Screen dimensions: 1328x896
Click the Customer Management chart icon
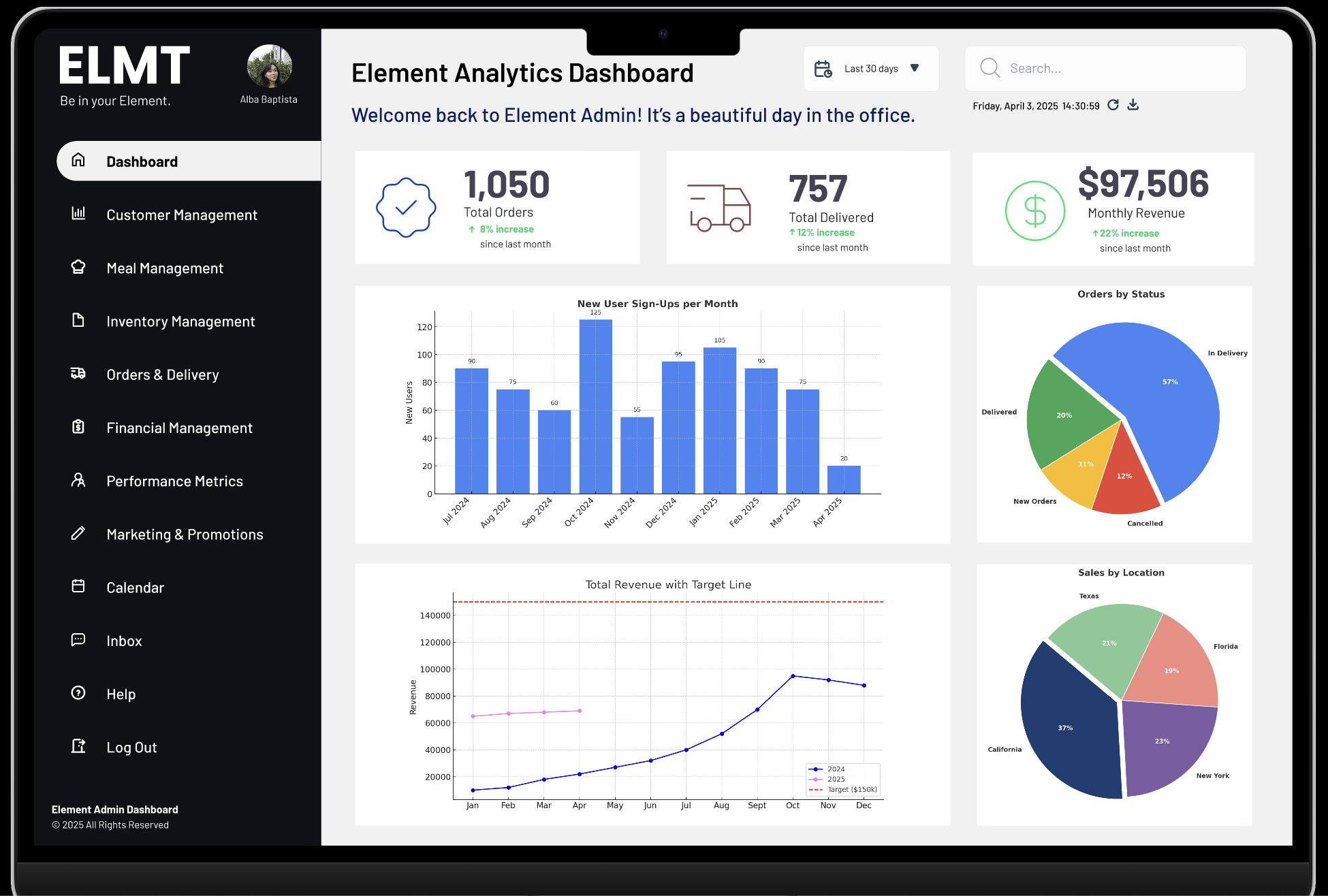click(x=78, y=213)
